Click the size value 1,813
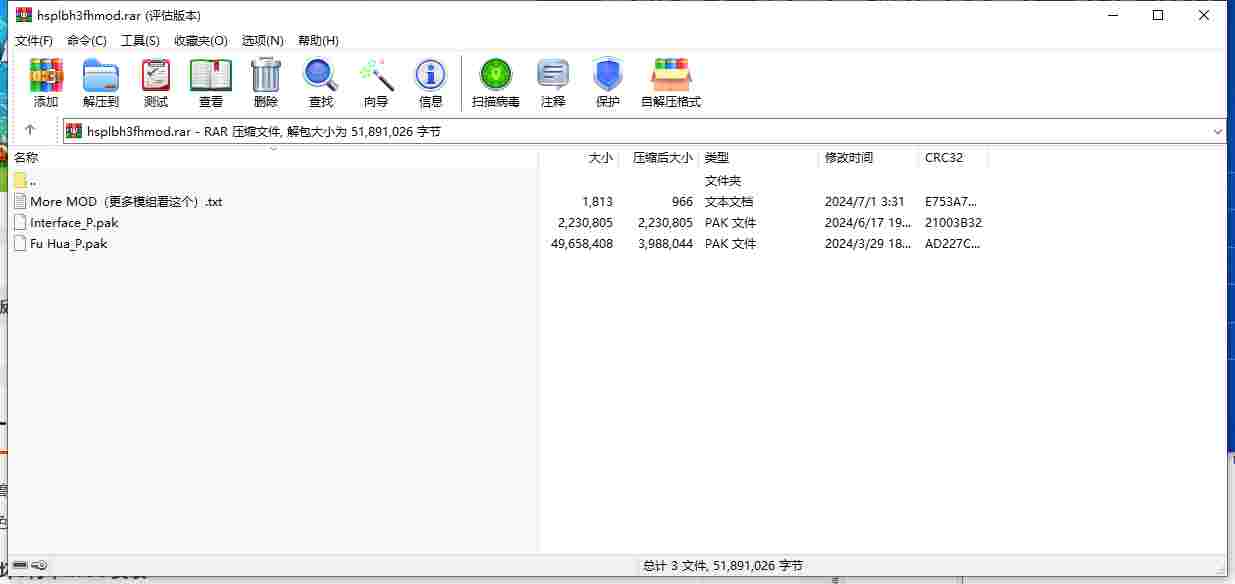Screen dimensions: 1235x584 click(x=598, y=201)
